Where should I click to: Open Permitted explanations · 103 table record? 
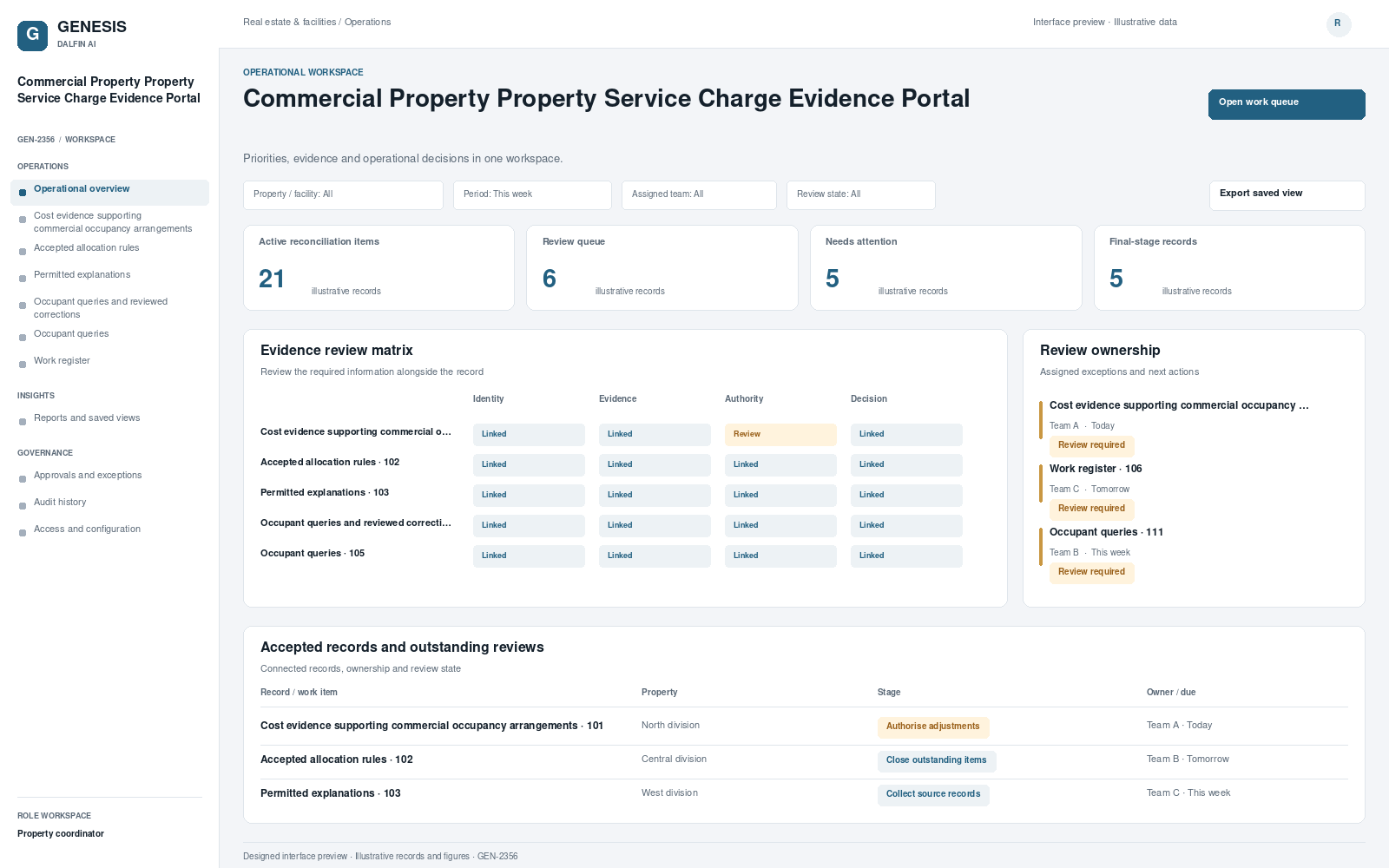(x=331, y=793)
